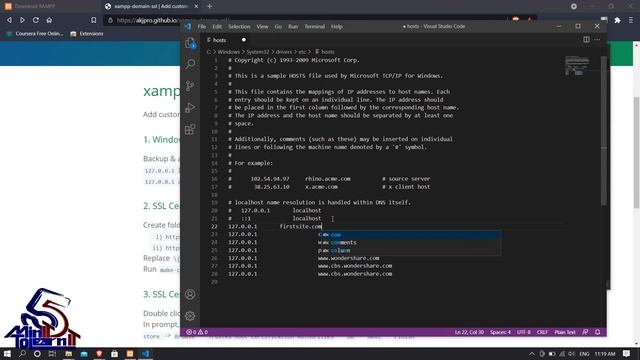This screenshot has width=640, height=360.
Task: Click the VS Code editor vertical scrollbar
Action: tap(604, 131)
